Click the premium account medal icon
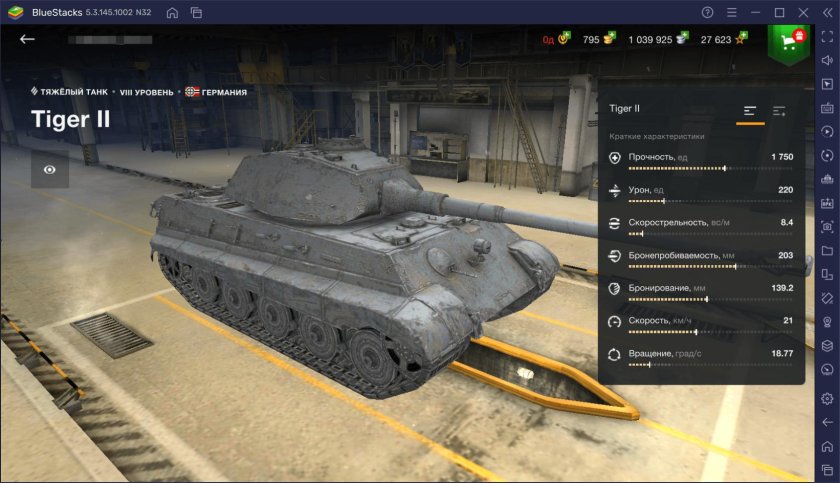Viewport: 840px width, 483px height. 563,40
